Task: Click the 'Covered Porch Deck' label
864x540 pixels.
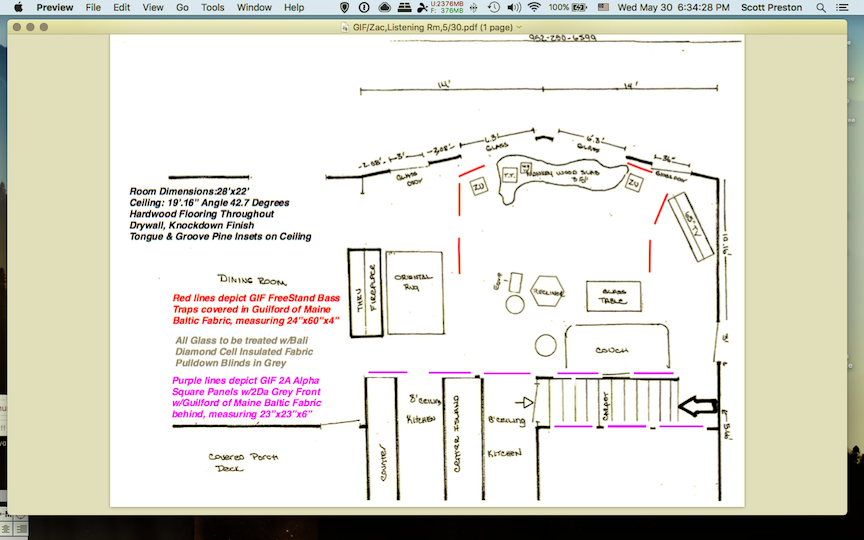Action: click(243, 462)
